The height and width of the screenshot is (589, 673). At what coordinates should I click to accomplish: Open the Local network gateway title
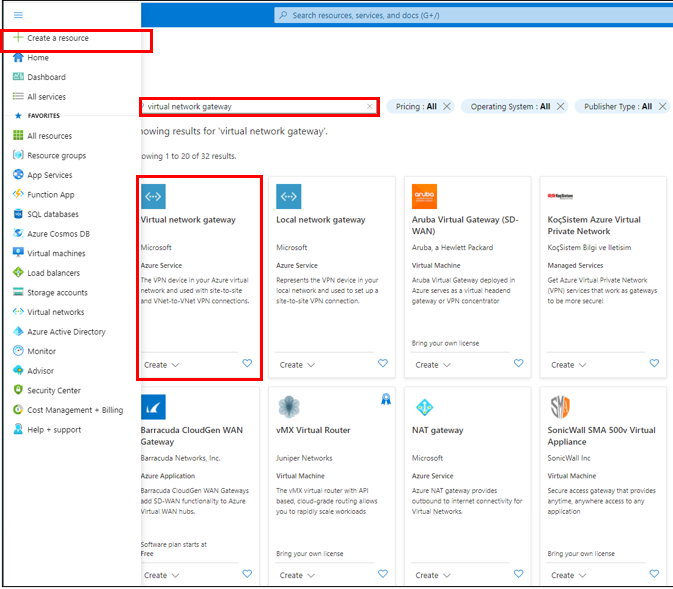tap(321, 220)
